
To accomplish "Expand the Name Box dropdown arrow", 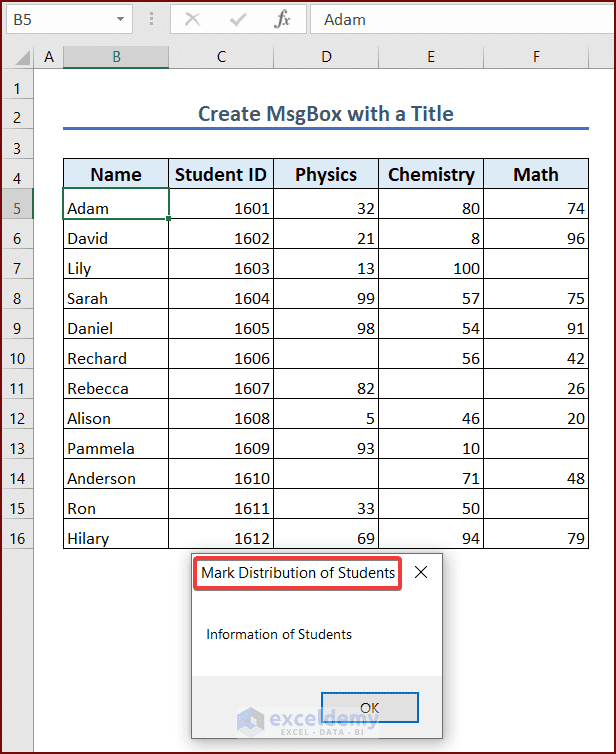I will tap(120, 20).
